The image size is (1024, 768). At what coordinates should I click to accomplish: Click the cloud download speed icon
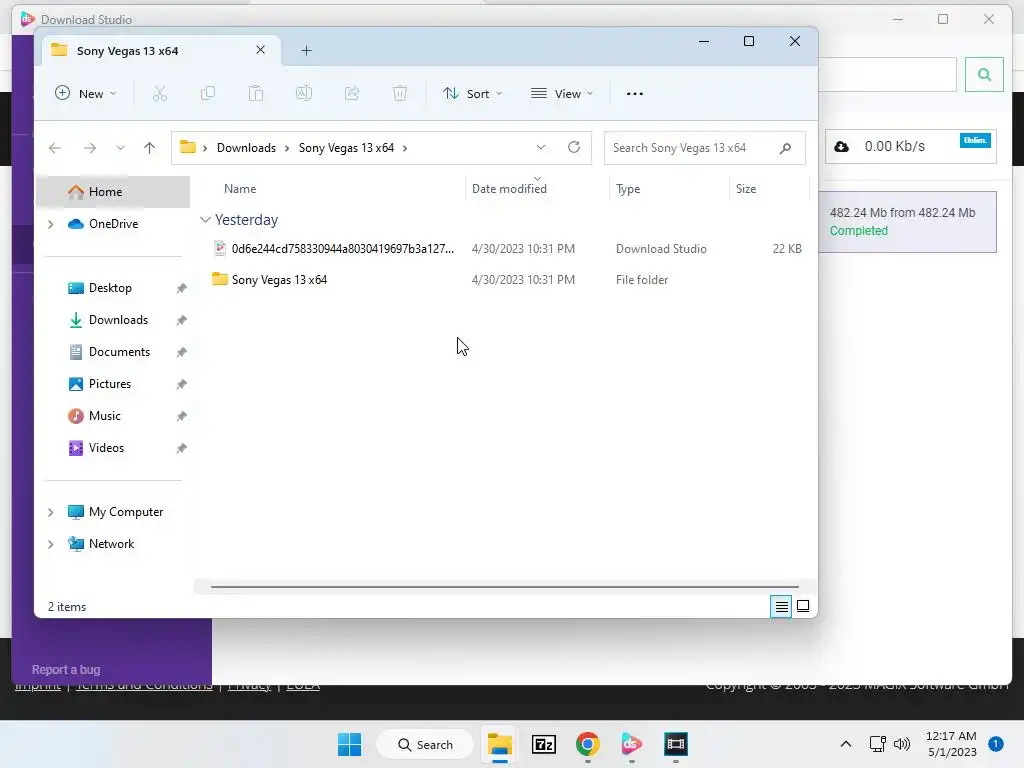click(841, 146)
